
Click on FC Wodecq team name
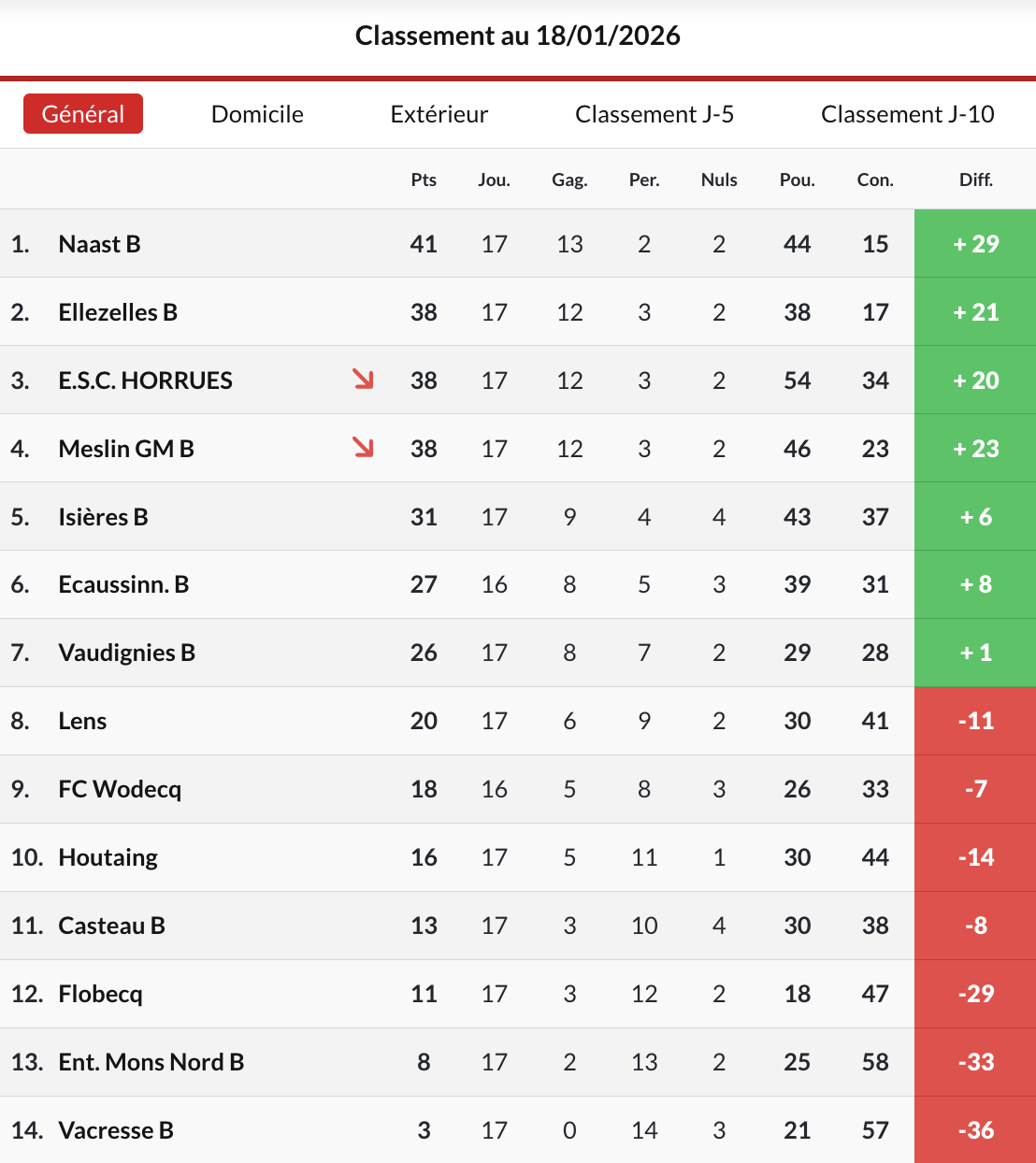120,789
